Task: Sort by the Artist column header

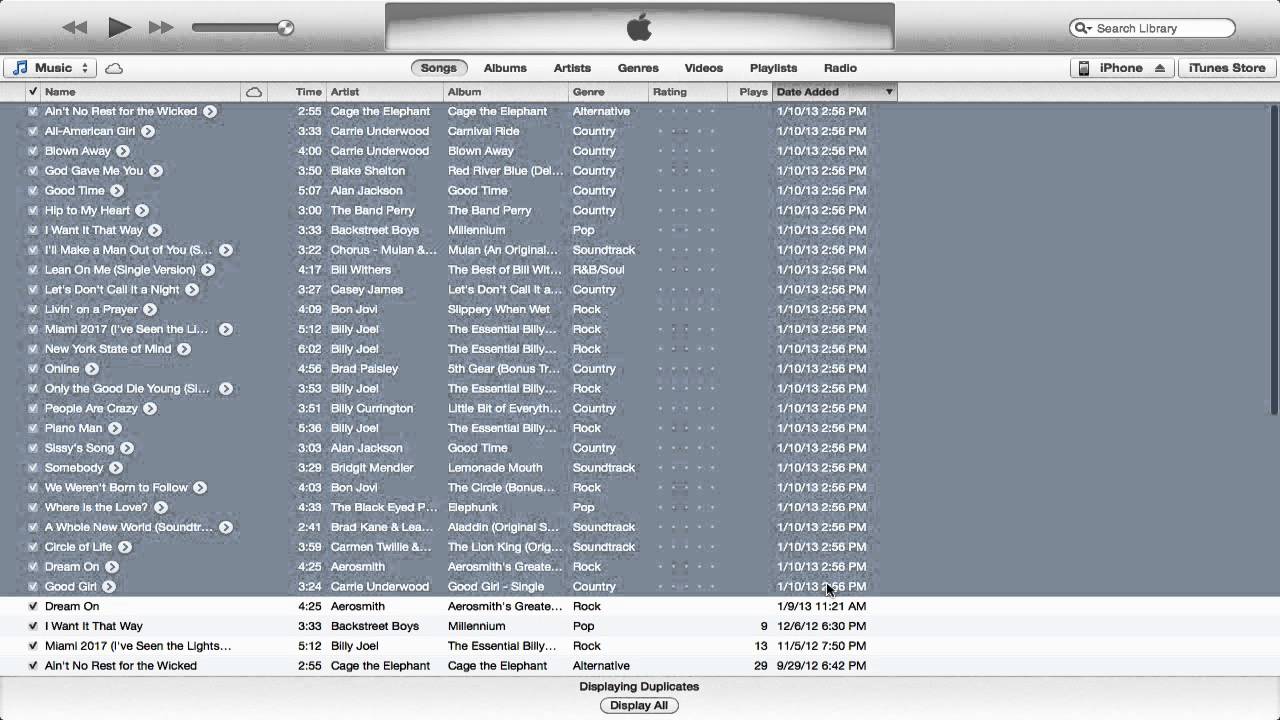Action: coord(385,92)
